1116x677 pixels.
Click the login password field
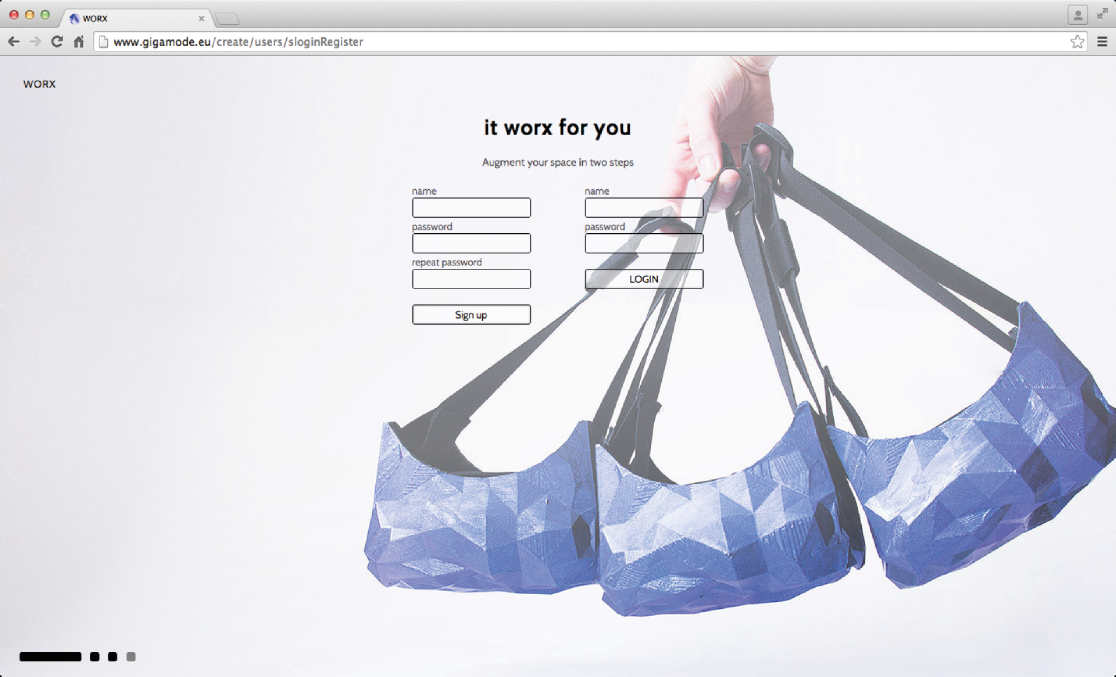point(644,243)
